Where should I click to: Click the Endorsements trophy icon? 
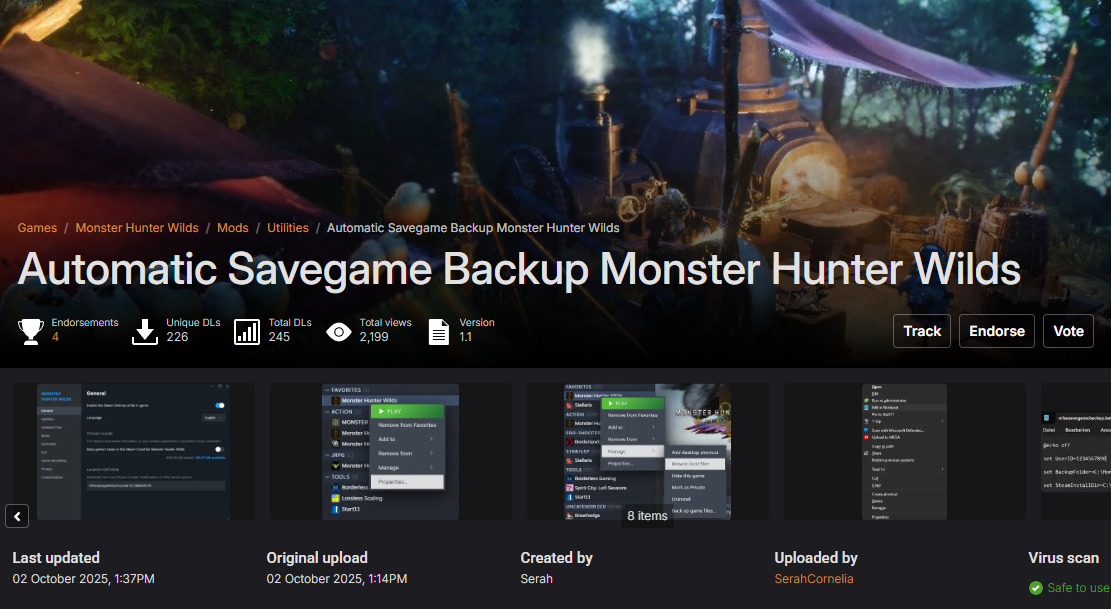tap(30, 331)
